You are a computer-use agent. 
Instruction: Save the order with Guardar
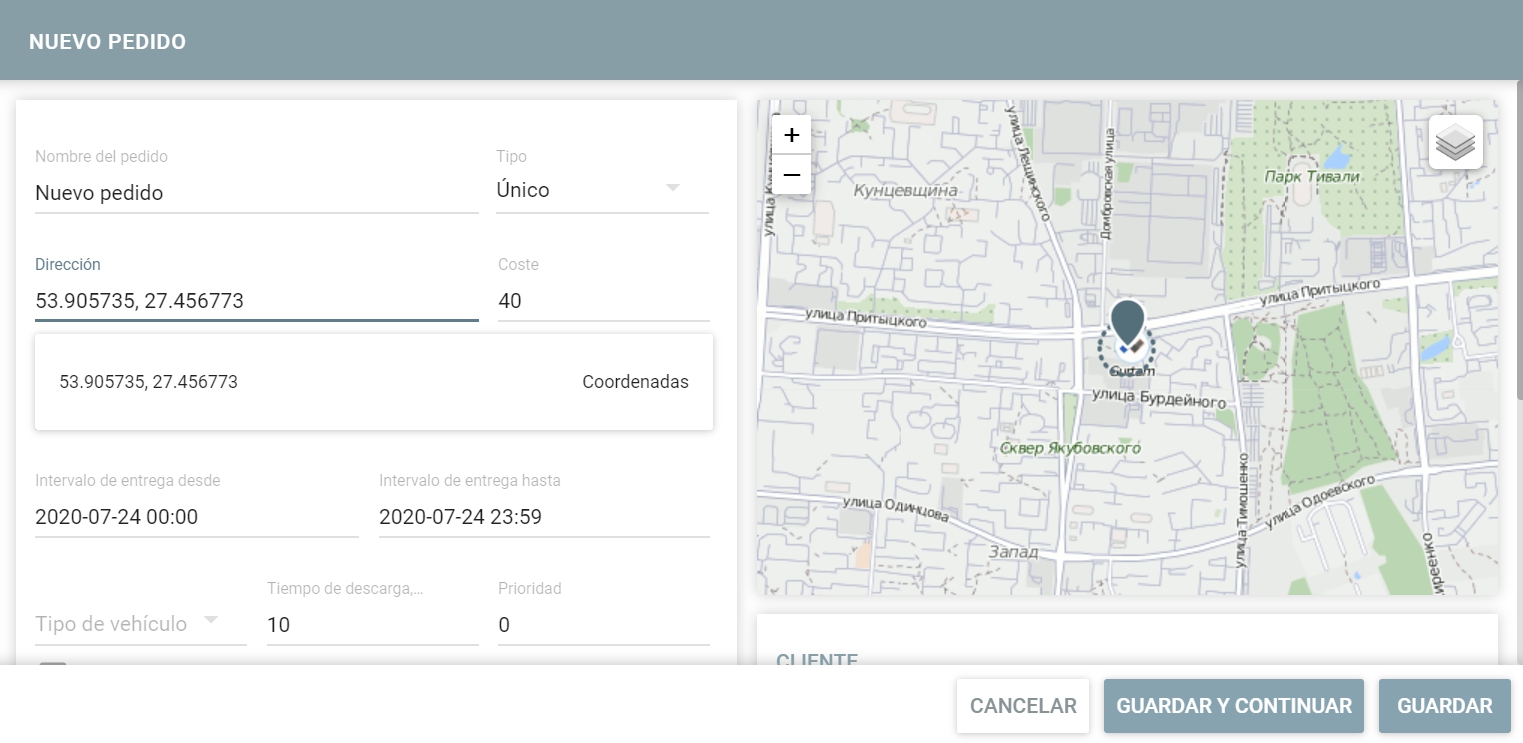click(x=1444, y=706)
